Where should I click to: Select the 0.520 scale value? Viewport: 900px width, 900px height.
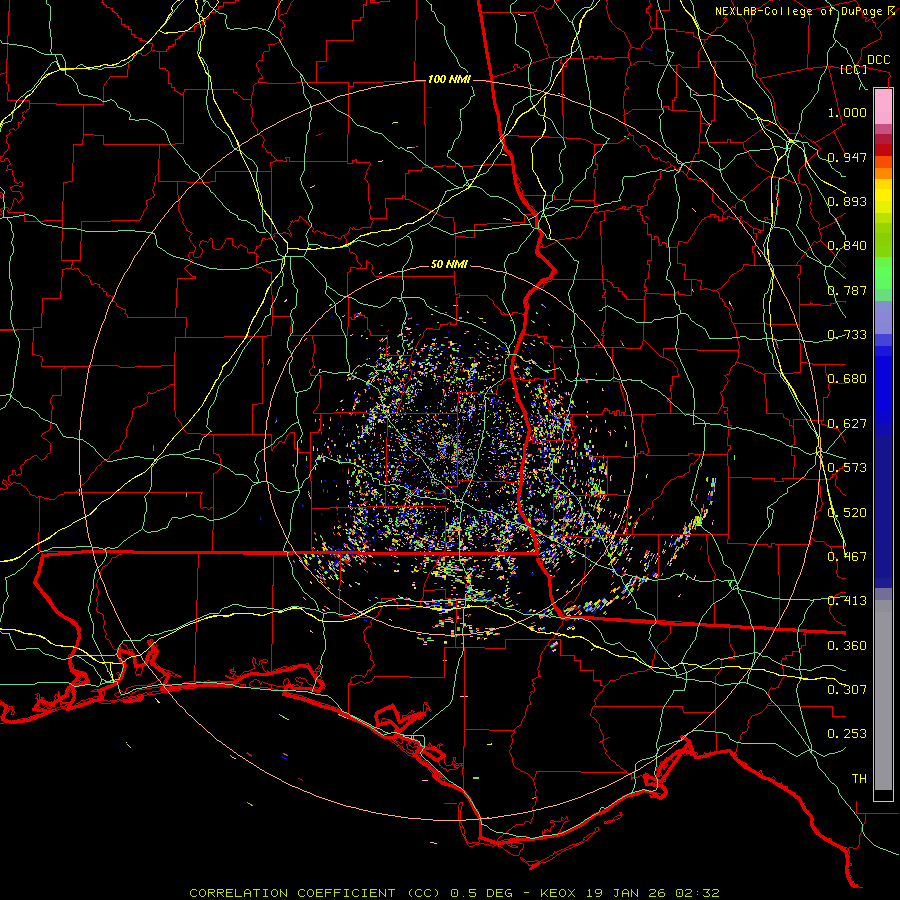pos(847,513)
